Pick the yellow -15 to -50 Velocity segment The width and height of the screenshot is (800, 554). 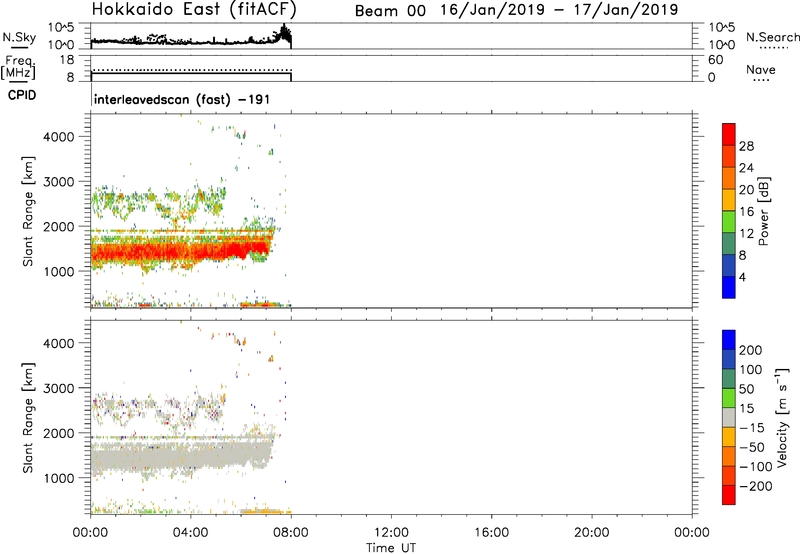(729, 437)
